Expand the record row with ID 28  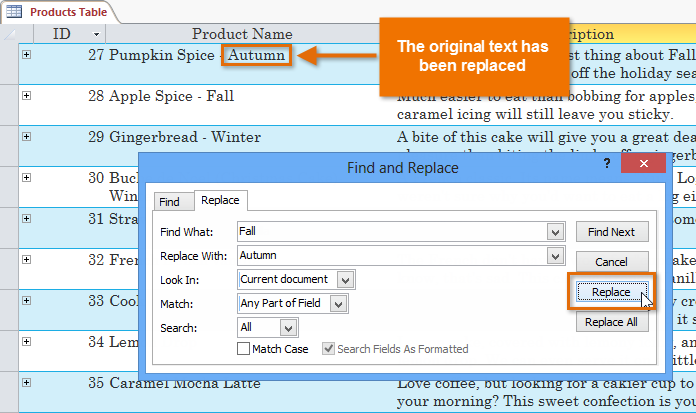[x=27, y=95]
